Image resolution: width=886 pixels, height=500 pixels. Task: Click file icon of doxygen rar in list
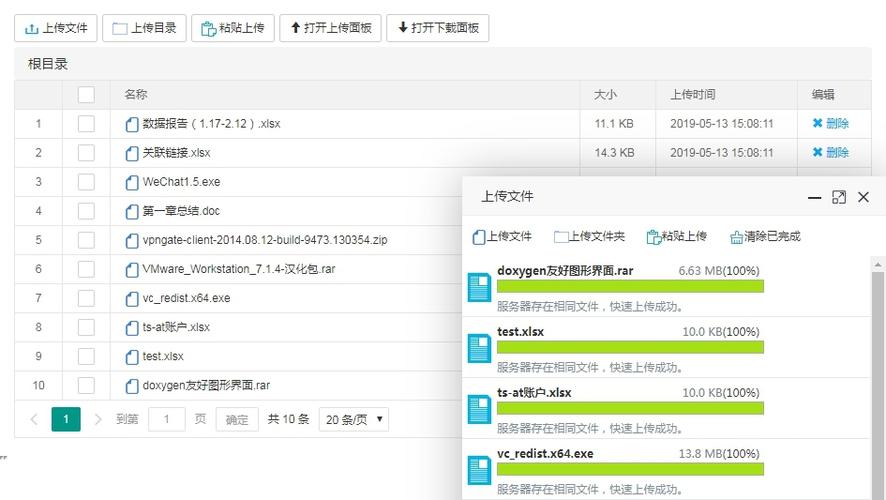[x=132, y=386]
